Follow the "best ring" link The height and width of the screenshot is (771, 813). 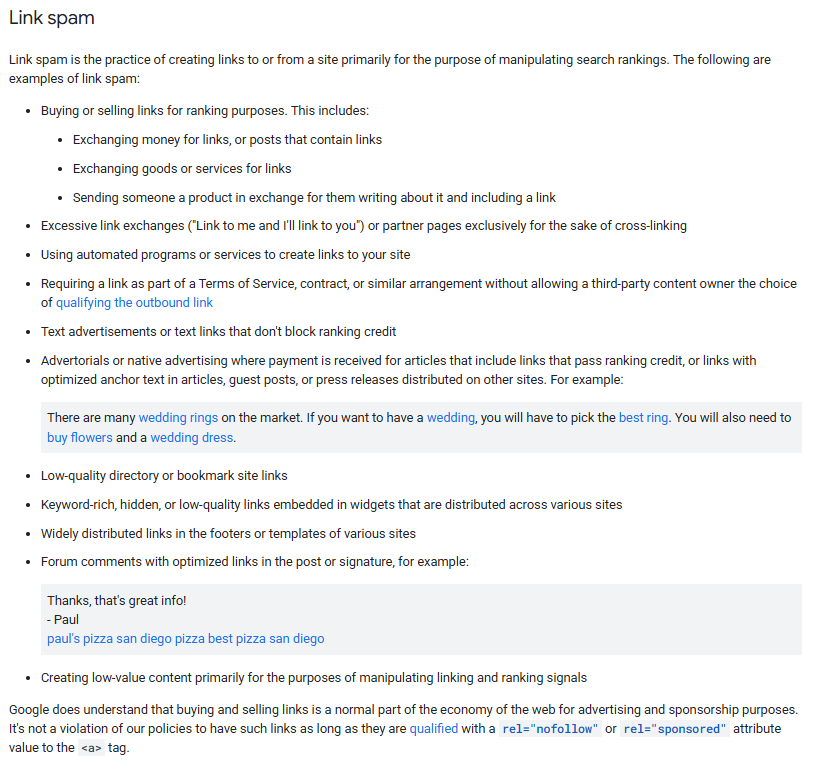pyautogui.click(x=643, y=417)
